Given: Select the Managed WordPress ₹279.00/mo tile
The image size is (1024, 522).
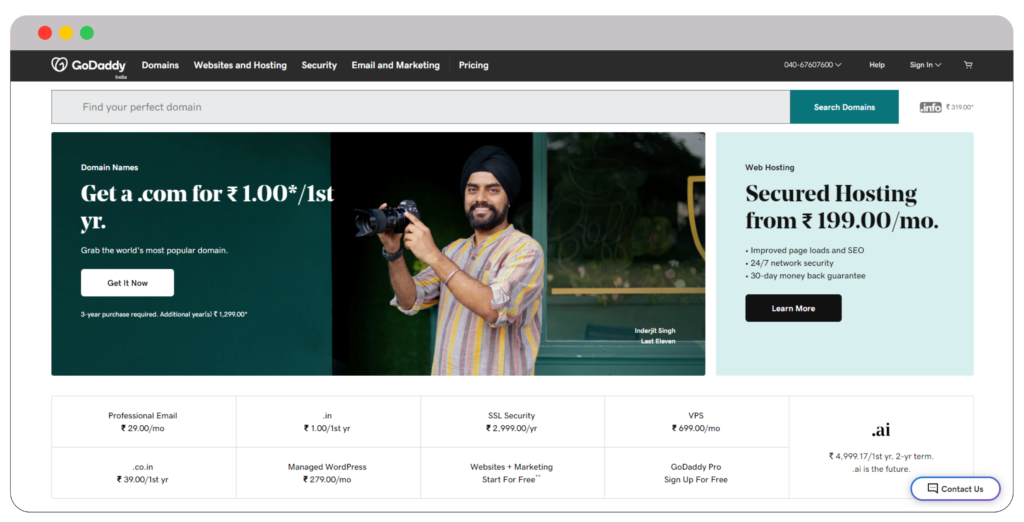Looking at the screenshot, I should [327, 473].
